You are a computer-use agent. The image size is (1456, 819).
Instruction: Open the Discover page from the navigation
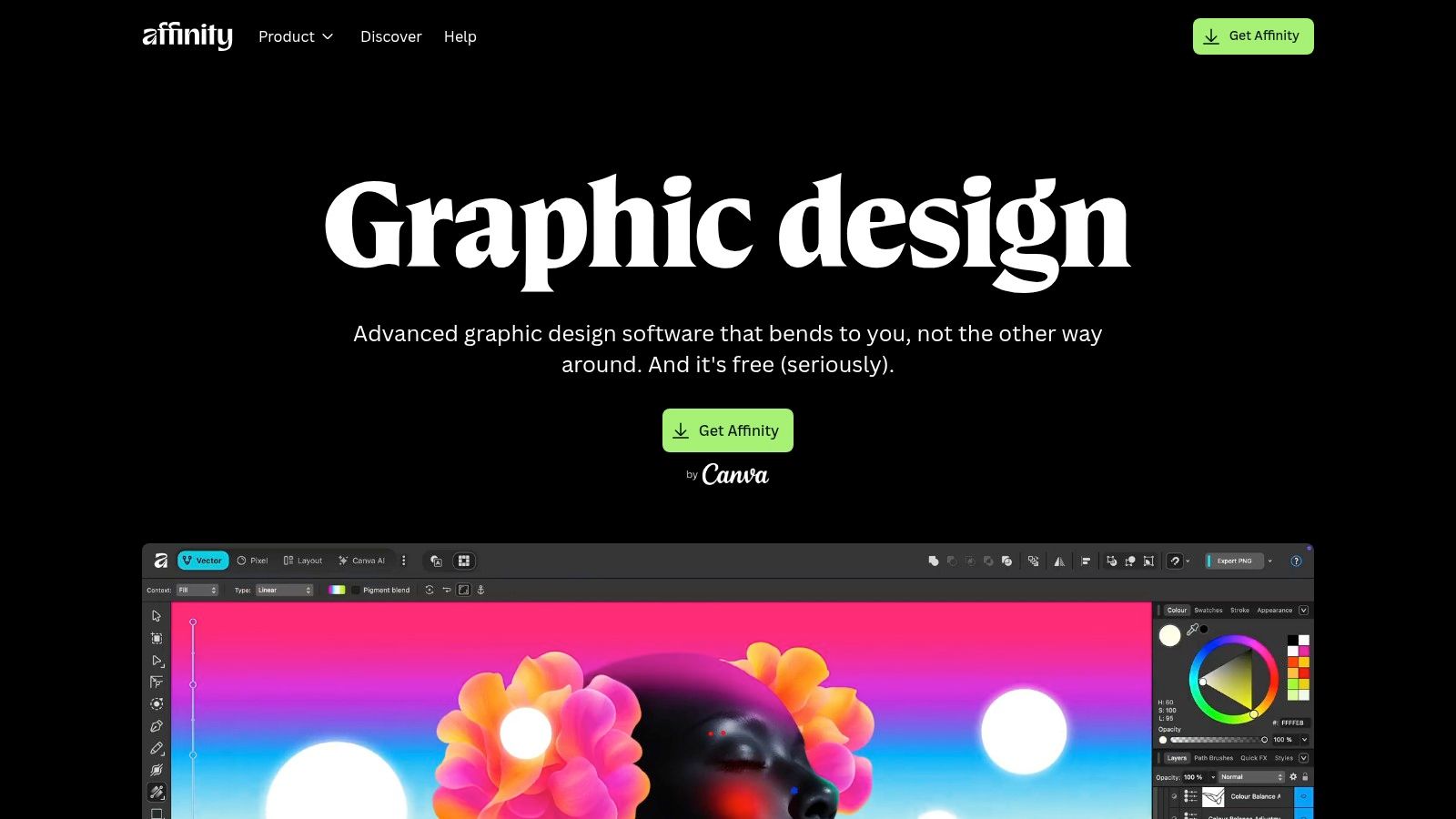(391, 36)
